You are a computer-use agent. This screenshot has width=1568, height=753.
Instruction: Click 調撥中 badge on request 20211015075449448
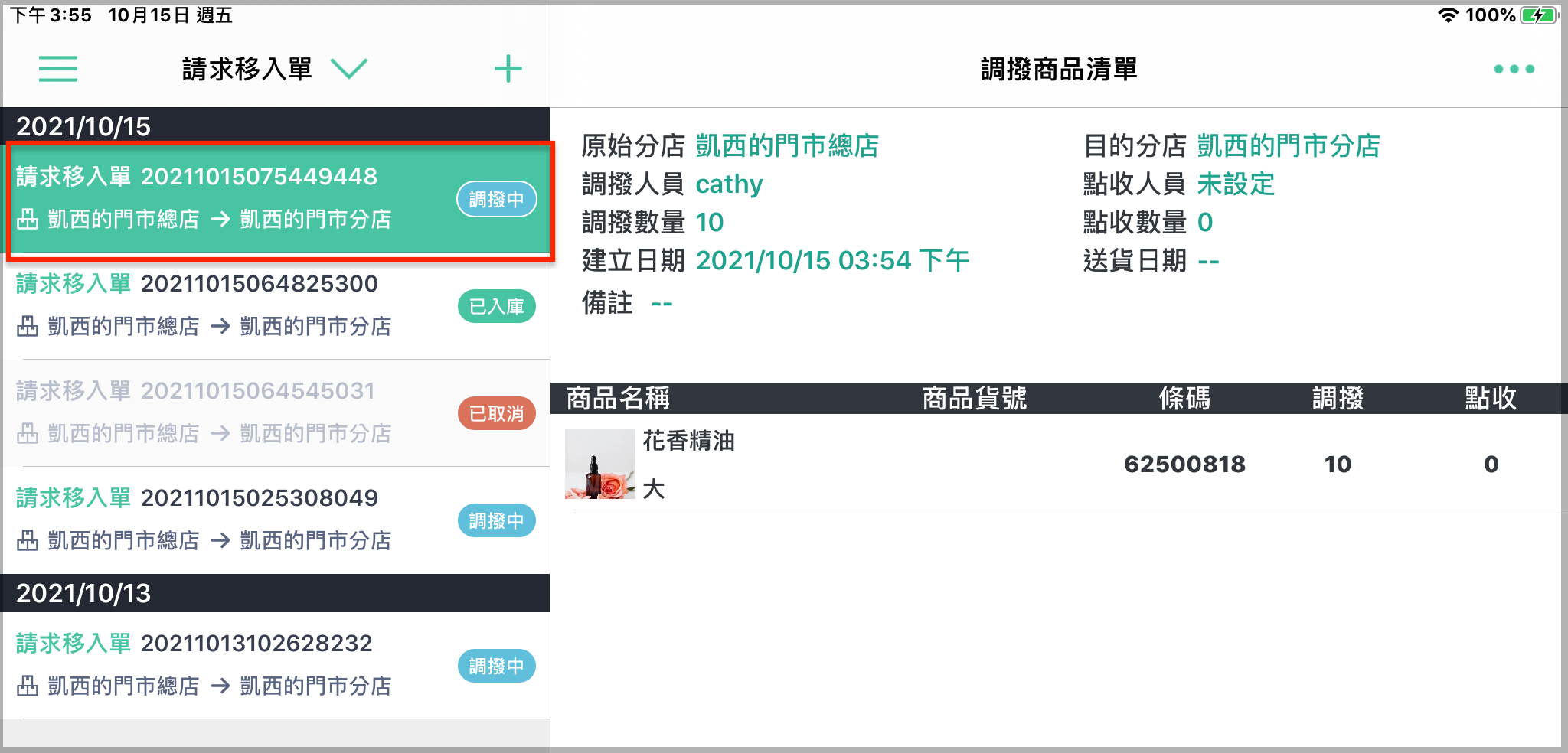[x=497, y=199]
